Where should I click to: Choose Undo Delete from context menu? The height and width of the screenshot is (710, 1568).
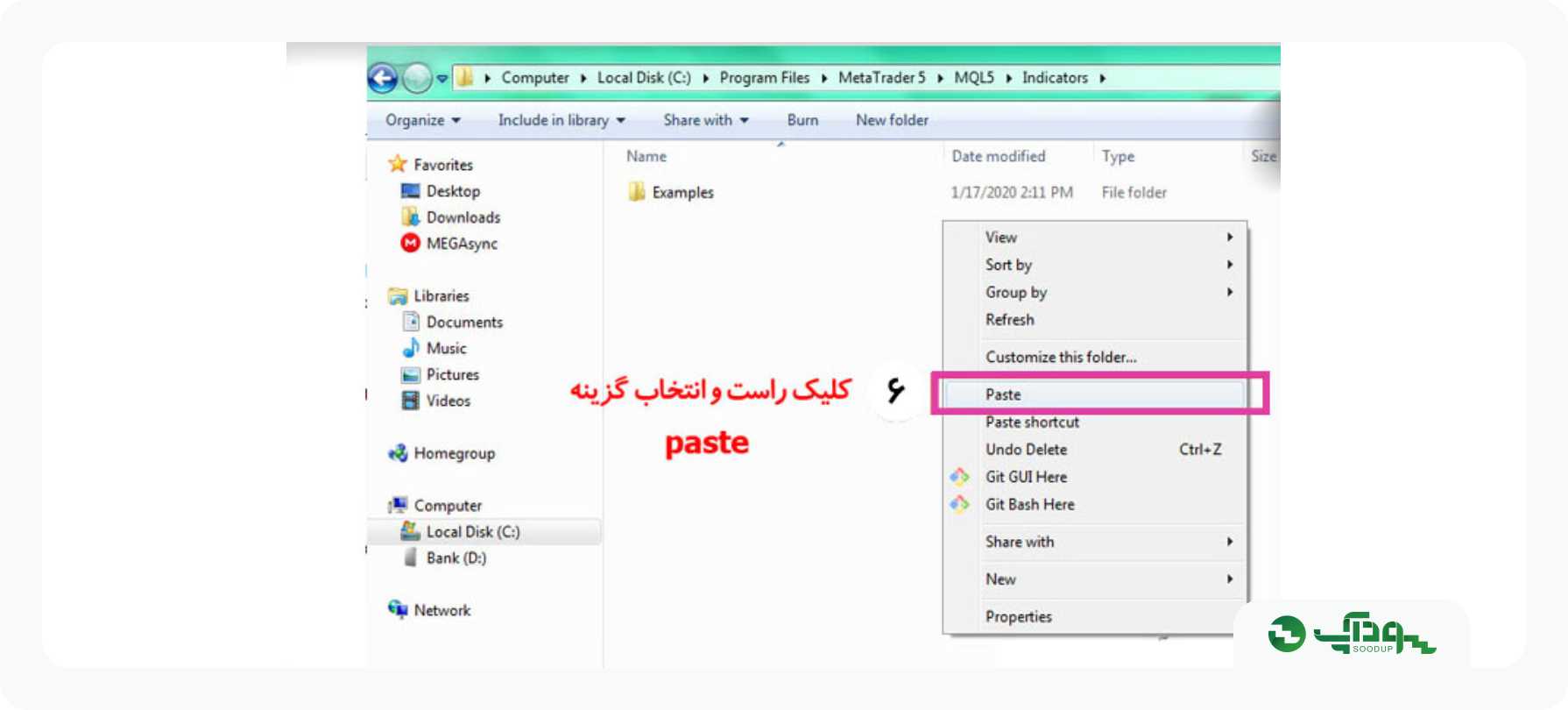1094,450
